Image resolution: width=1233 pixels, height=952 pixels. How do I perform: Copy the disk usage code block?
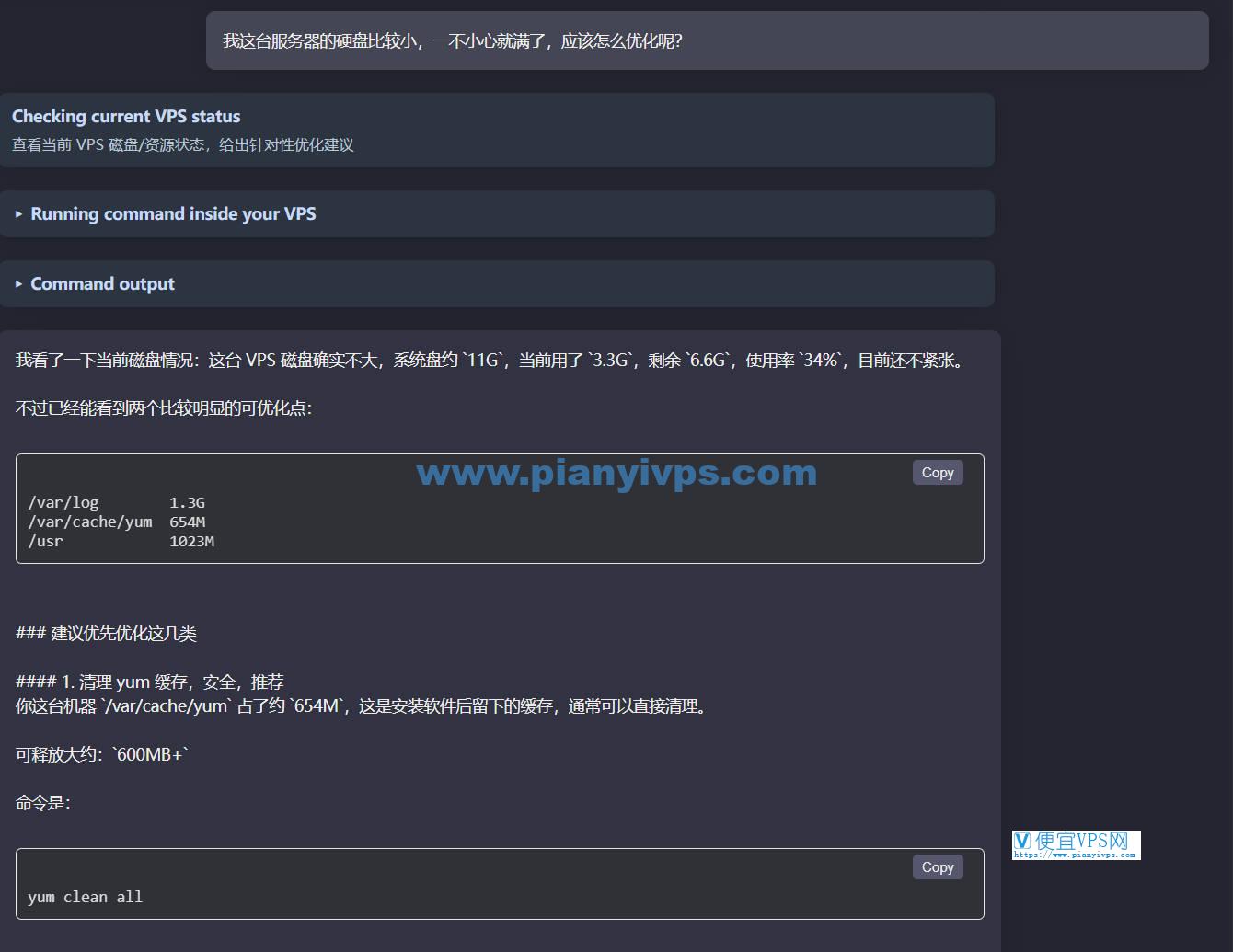click(938, 472)
